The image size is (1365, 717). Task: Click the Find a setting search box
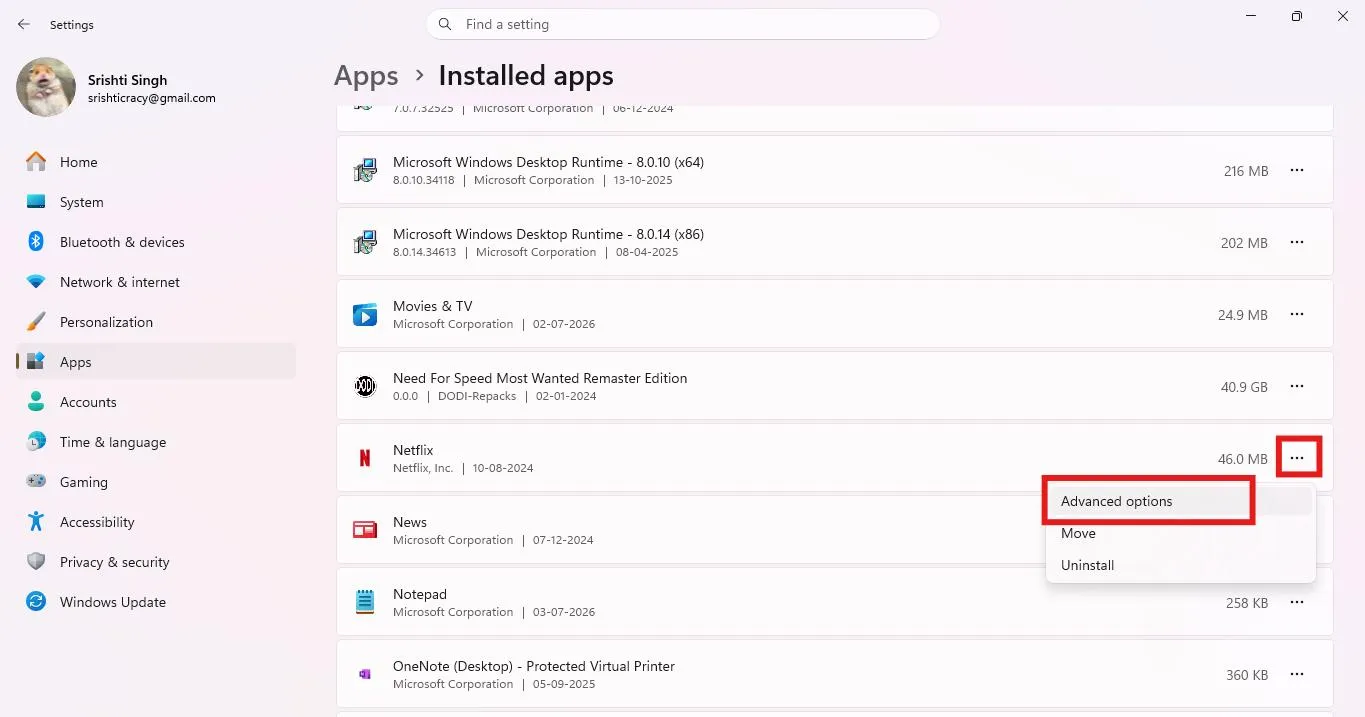point(683,24)
